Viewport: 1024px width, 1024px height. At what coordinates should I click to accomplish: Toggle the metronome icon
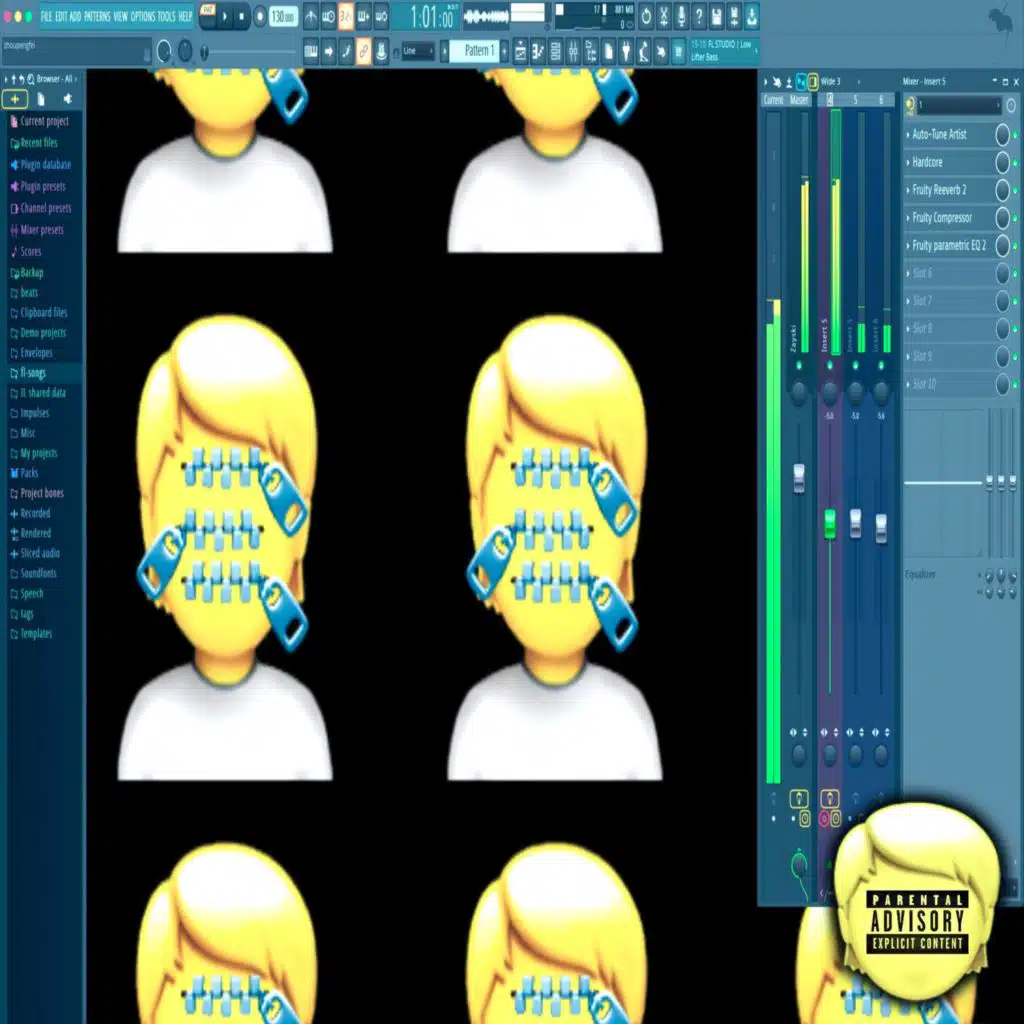click(x=311, y=17)
